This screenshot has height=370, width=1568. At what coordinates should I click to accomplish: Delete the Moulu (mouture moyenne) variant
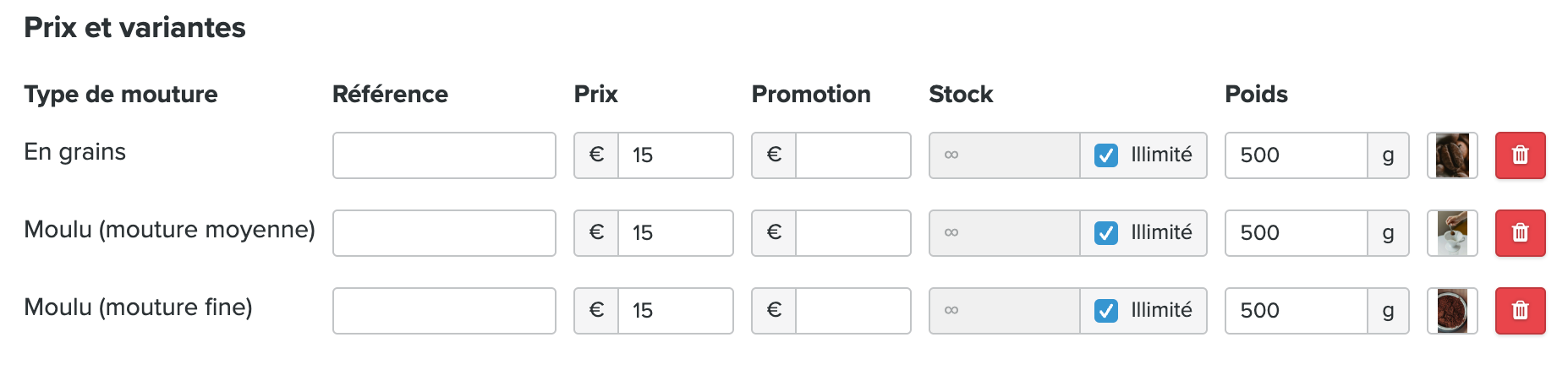[x=1520, y=233]
